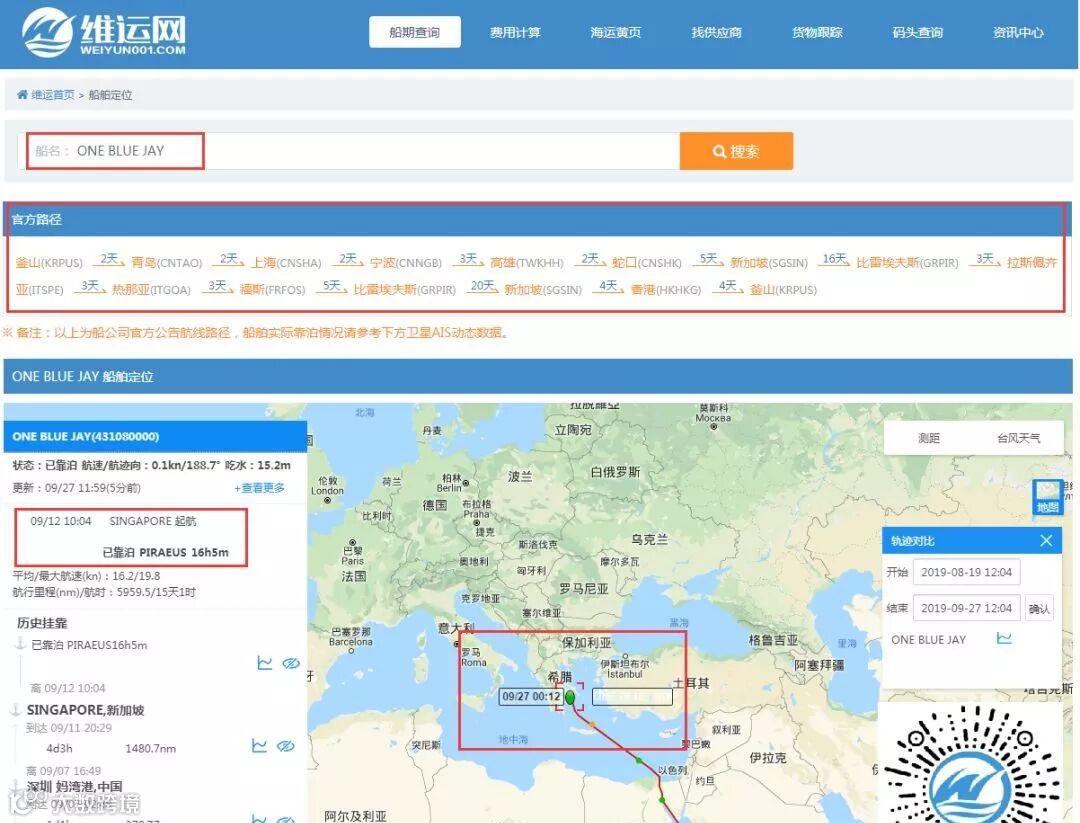Click 拉斯佩齐亚(ITSPE) port in route
1080x823 pixels.
1032,262
